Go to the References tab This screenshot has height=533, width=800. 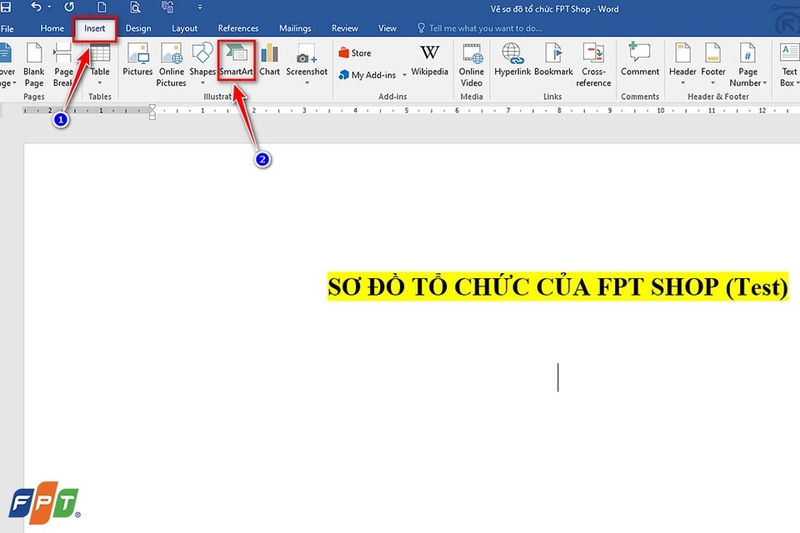pyautogui.click(x=238, y=29)
